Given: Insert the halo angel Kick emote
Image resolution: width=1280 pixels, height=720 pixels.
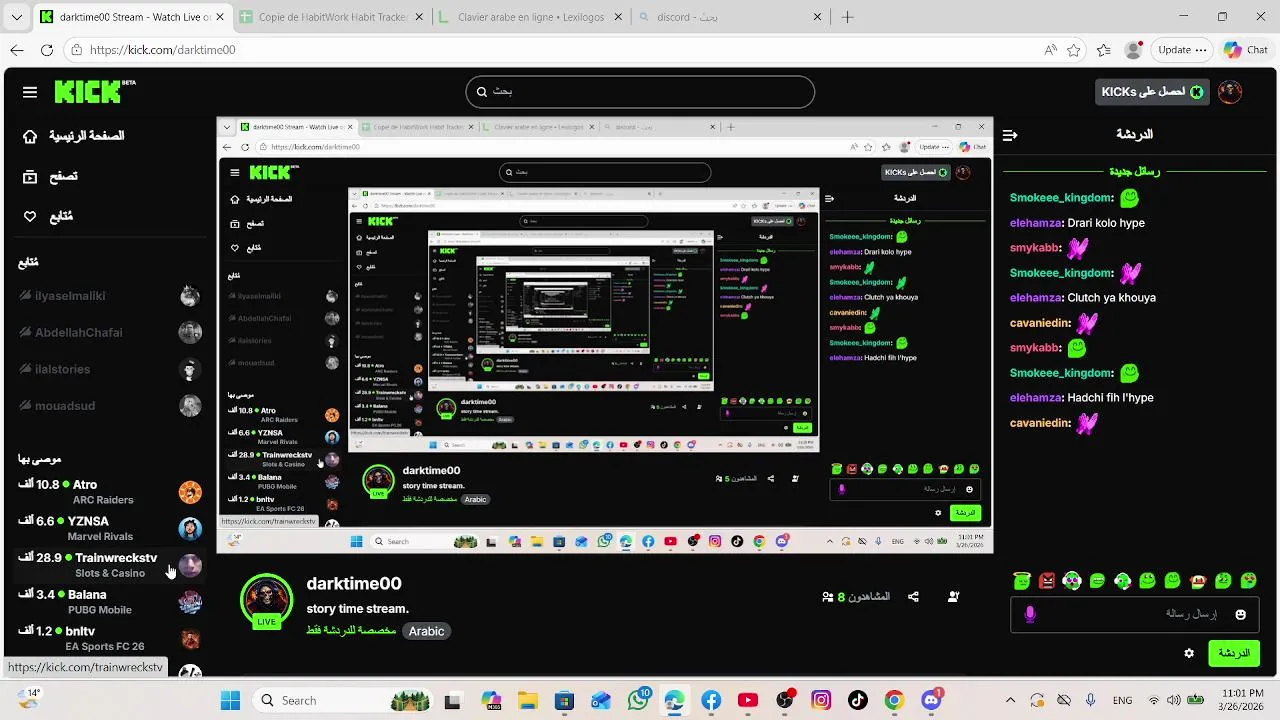Looking at the screenshot, I should 1021,580.
